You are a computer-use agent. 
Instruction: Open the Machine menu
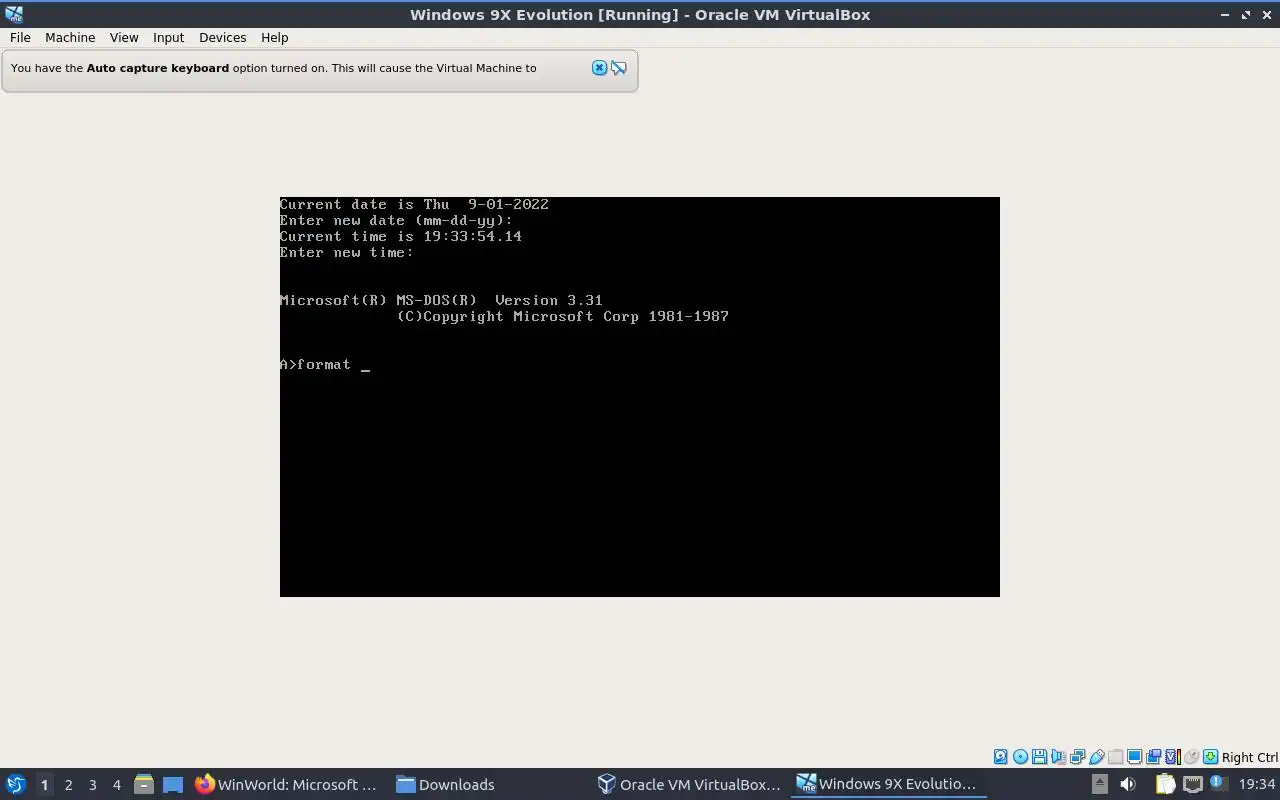click(x=70, y=37)
